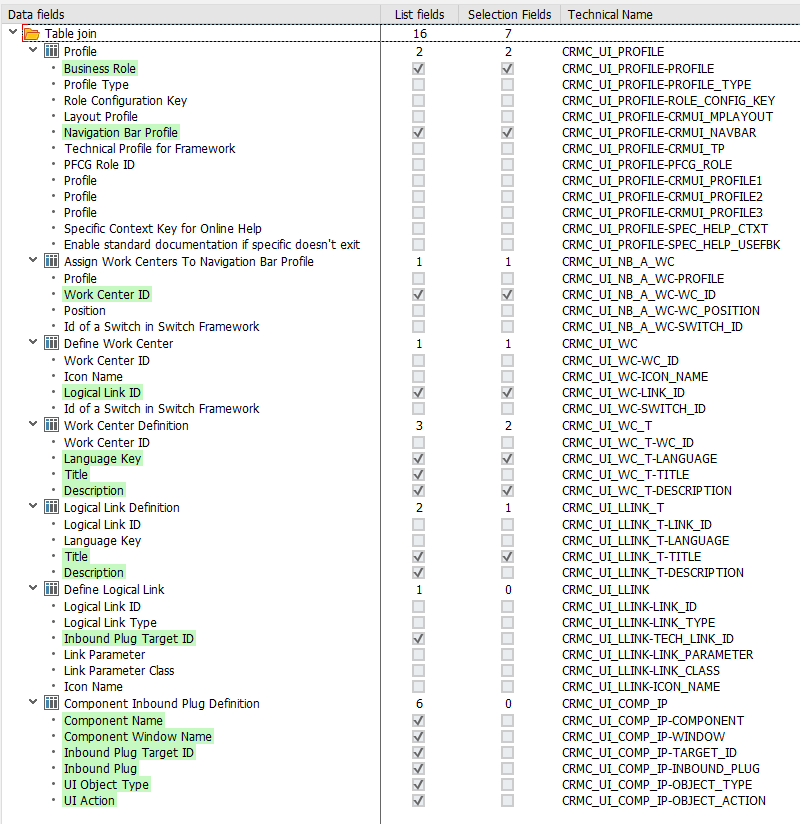Uncheck List field for Logical Link ID in CRMC_UI_WC

(418, 393)
